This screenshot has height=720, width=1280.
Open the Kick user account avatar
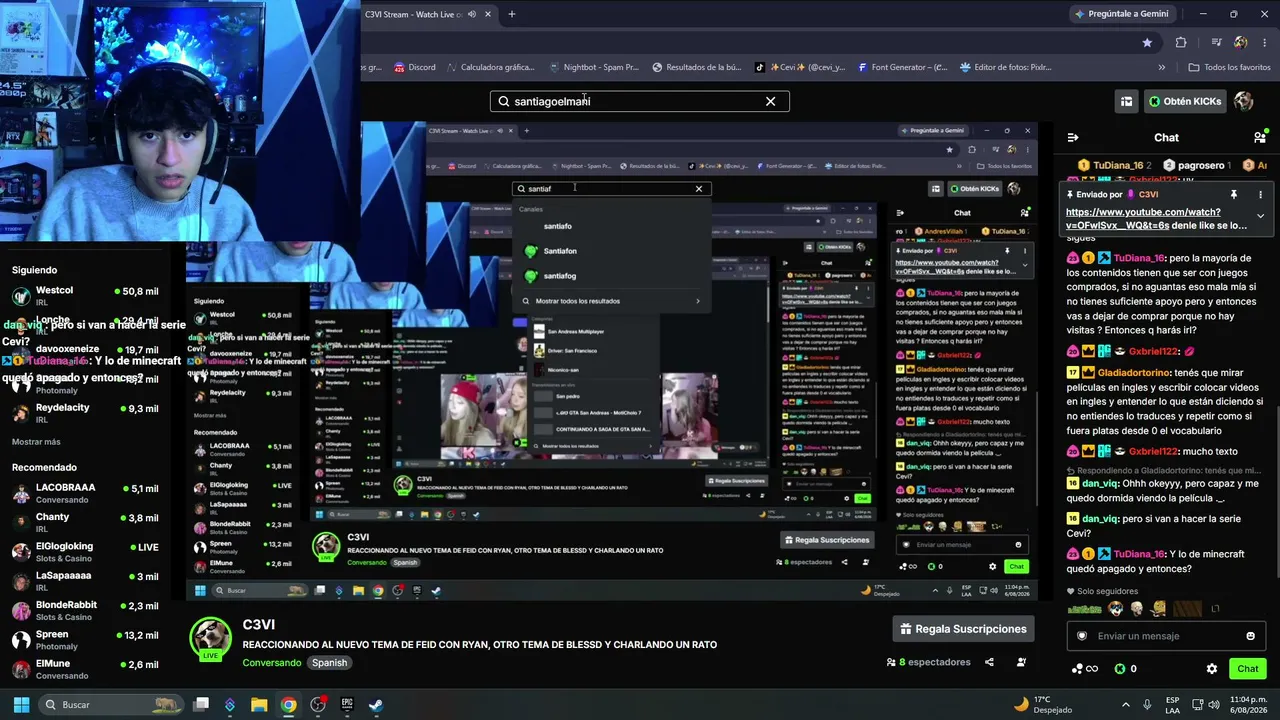[x=1244, y=101]
